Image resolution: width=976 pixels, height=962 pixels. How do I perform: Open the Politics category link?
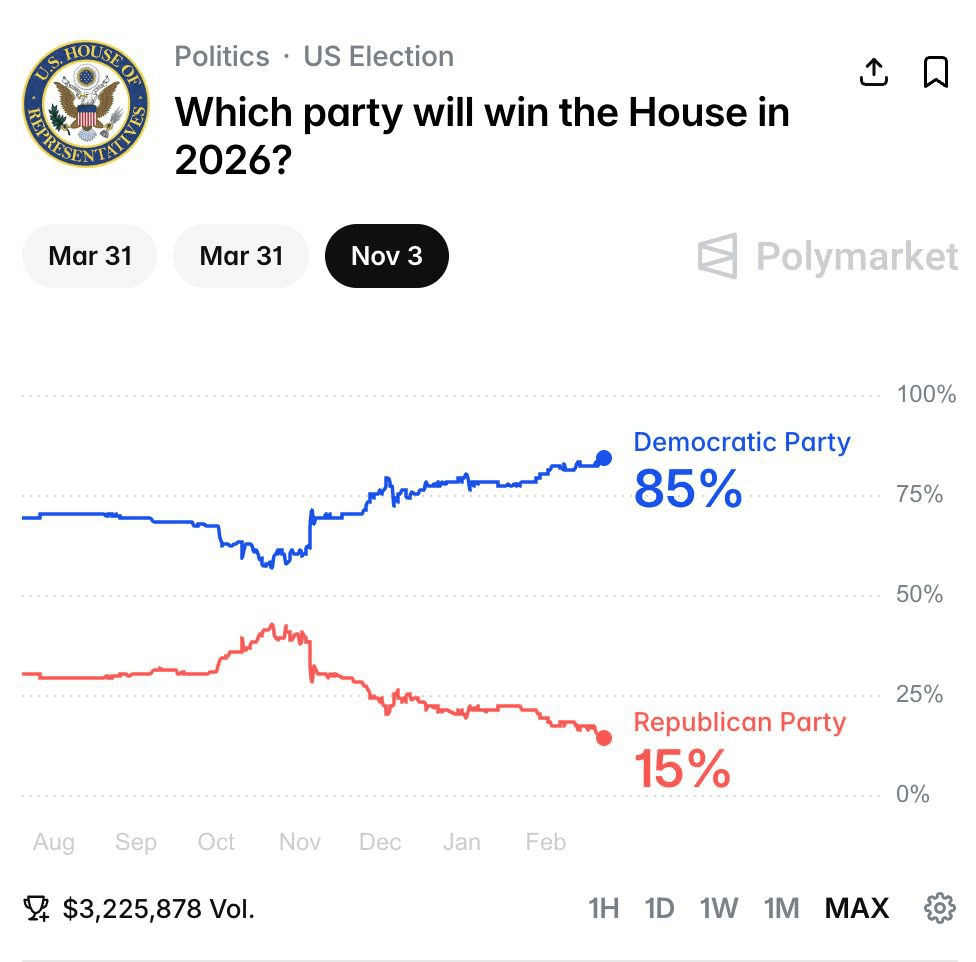[222, 56]
